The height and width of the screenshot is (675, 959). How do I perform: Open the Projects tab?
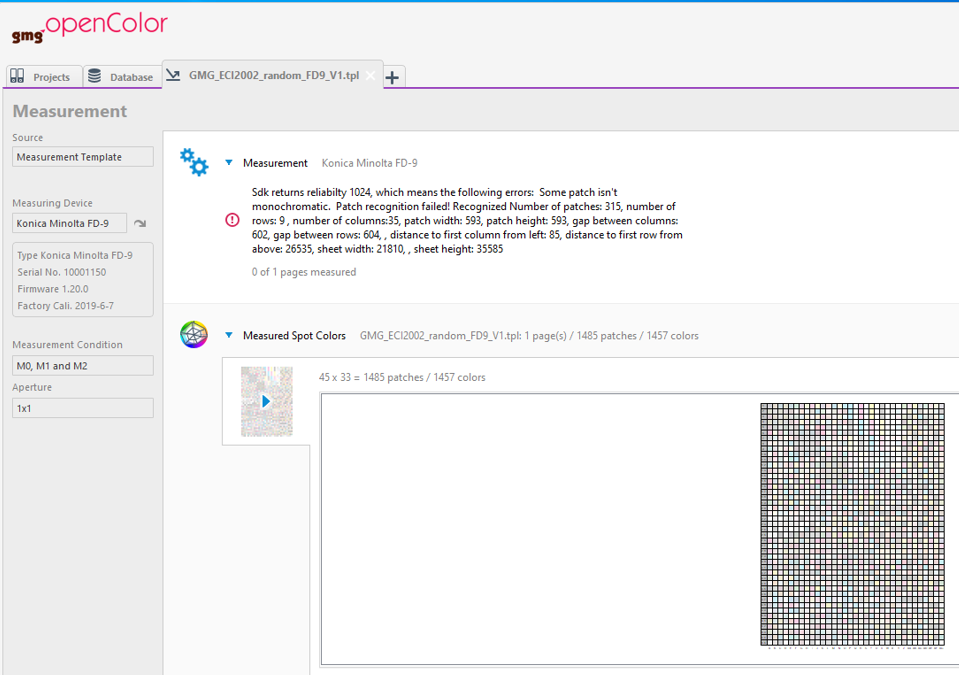(44, 76)
